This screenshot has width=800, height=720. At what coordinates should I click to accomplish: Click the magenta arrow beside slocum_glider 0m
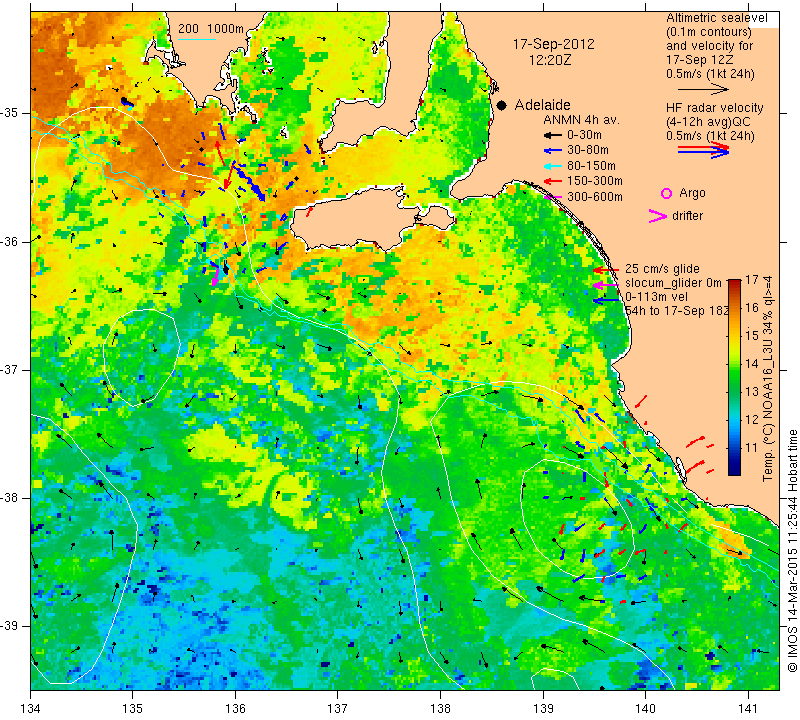click(x=606, y=285)
